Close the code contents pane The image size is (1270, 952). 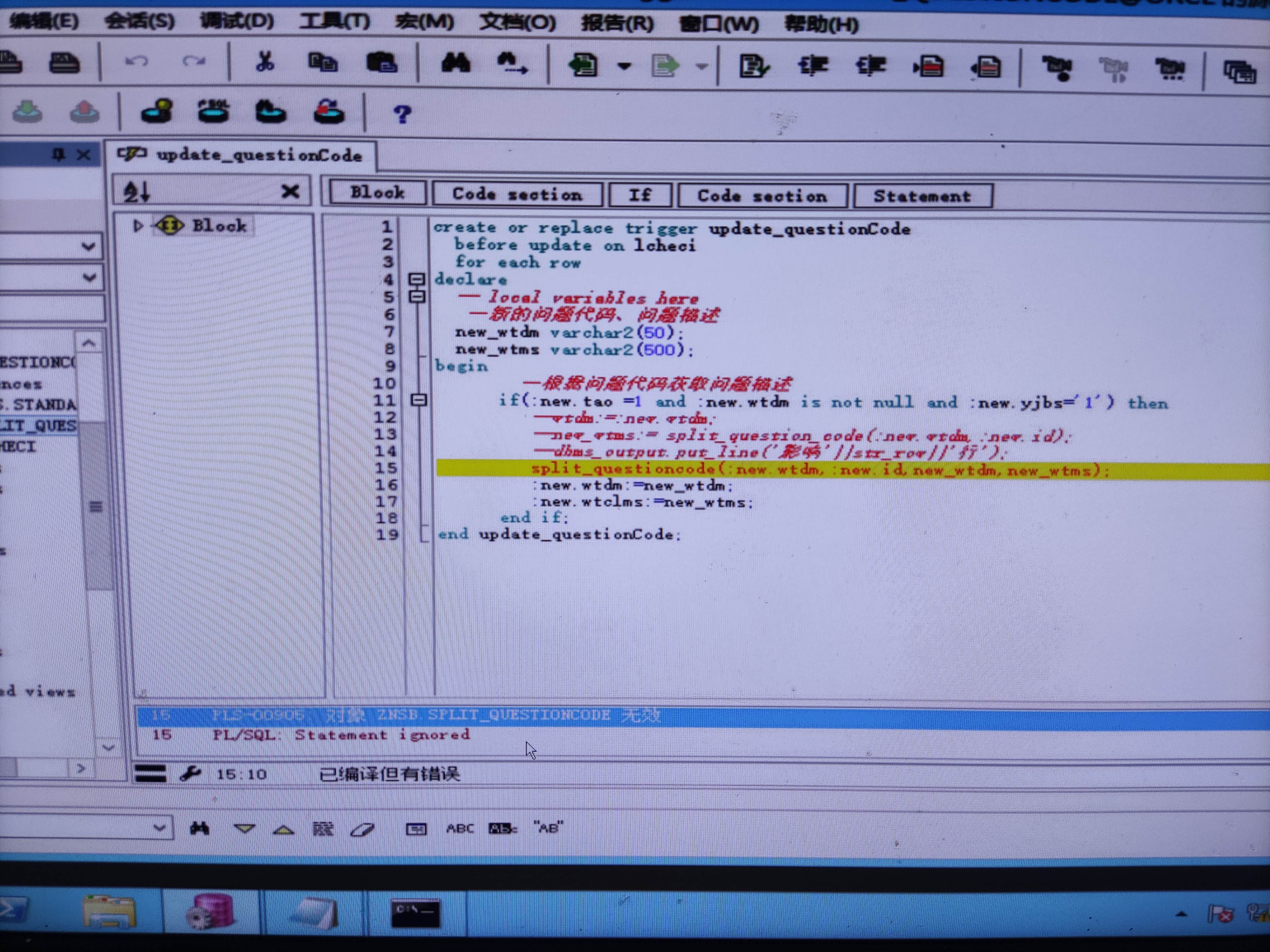(x=291, y=191)
